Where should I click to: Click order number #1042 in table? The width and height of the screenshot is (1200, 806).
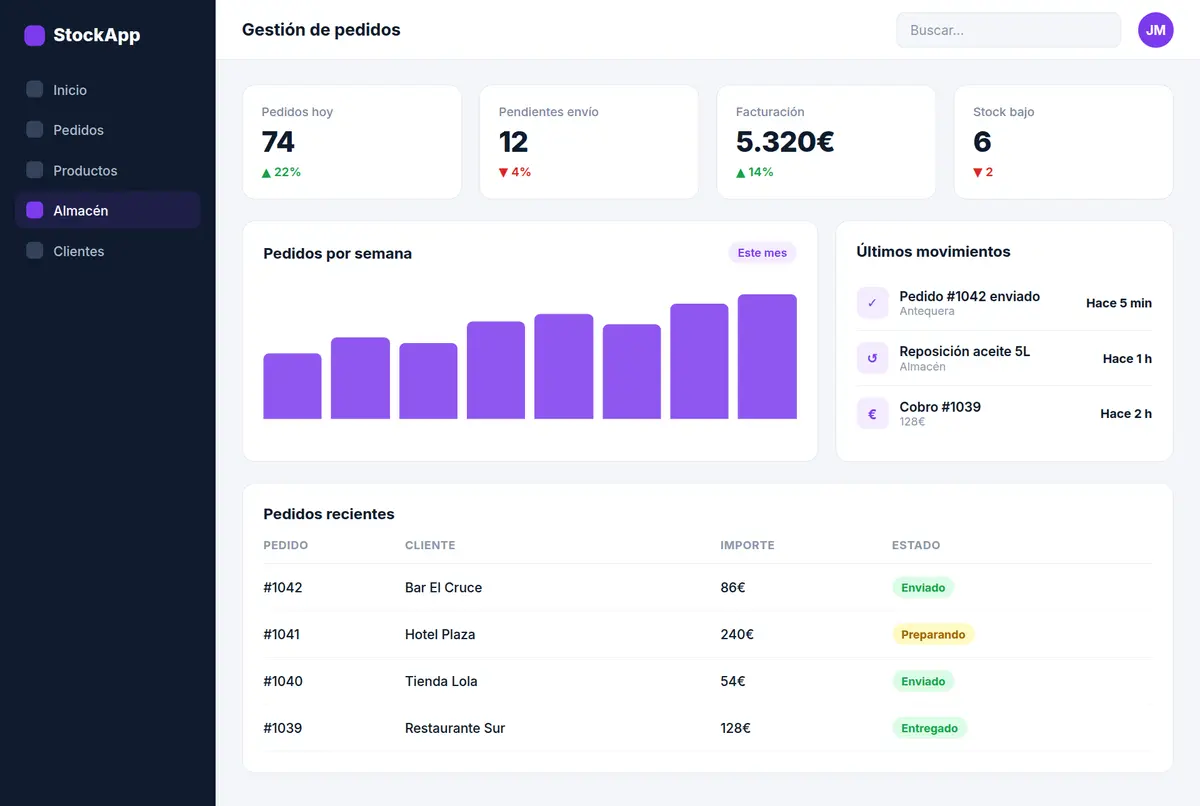tap(283, 587)
